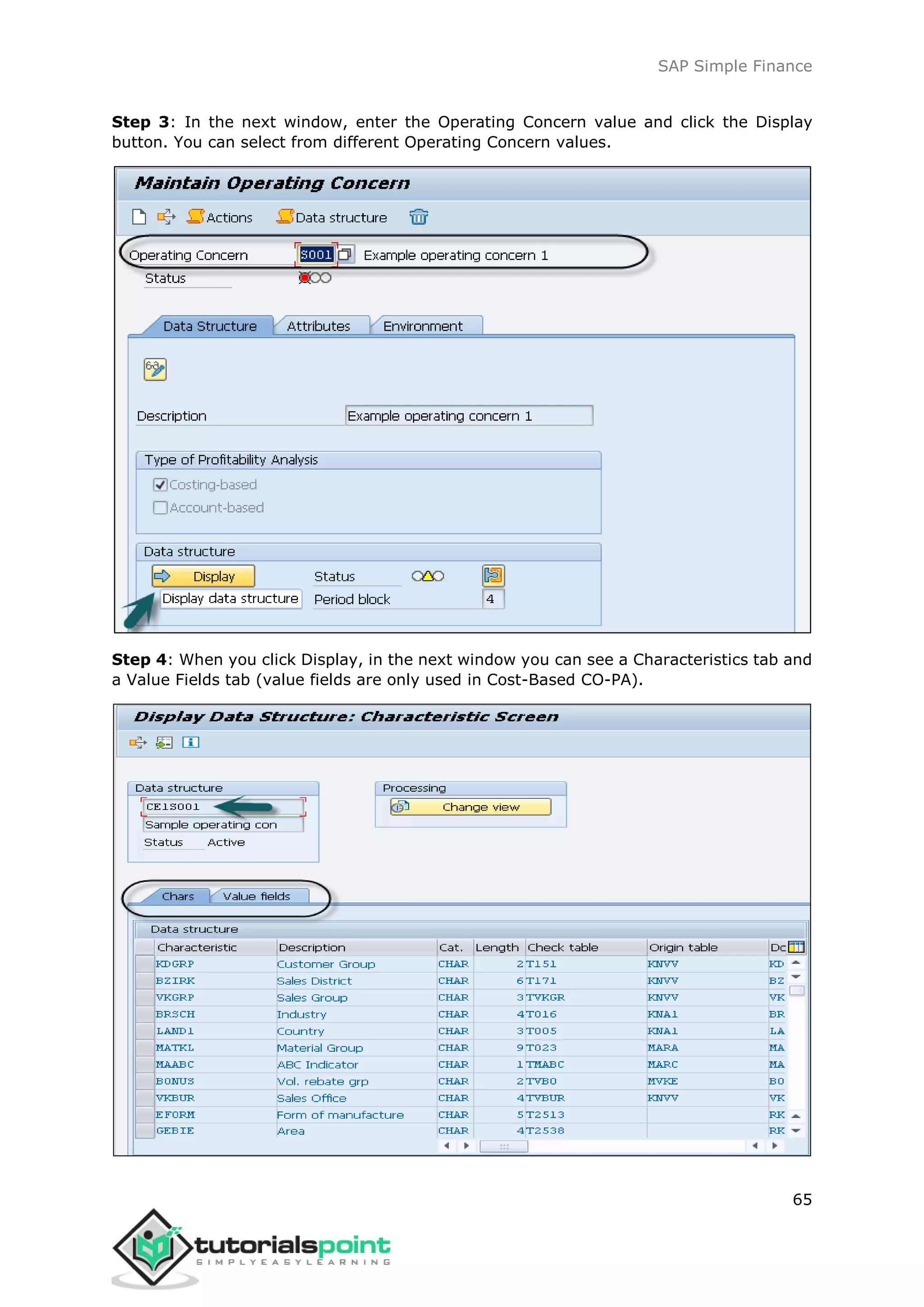
Task: Click the Create new document icon in Maintain Operating Concern
Action: [139, 217]
